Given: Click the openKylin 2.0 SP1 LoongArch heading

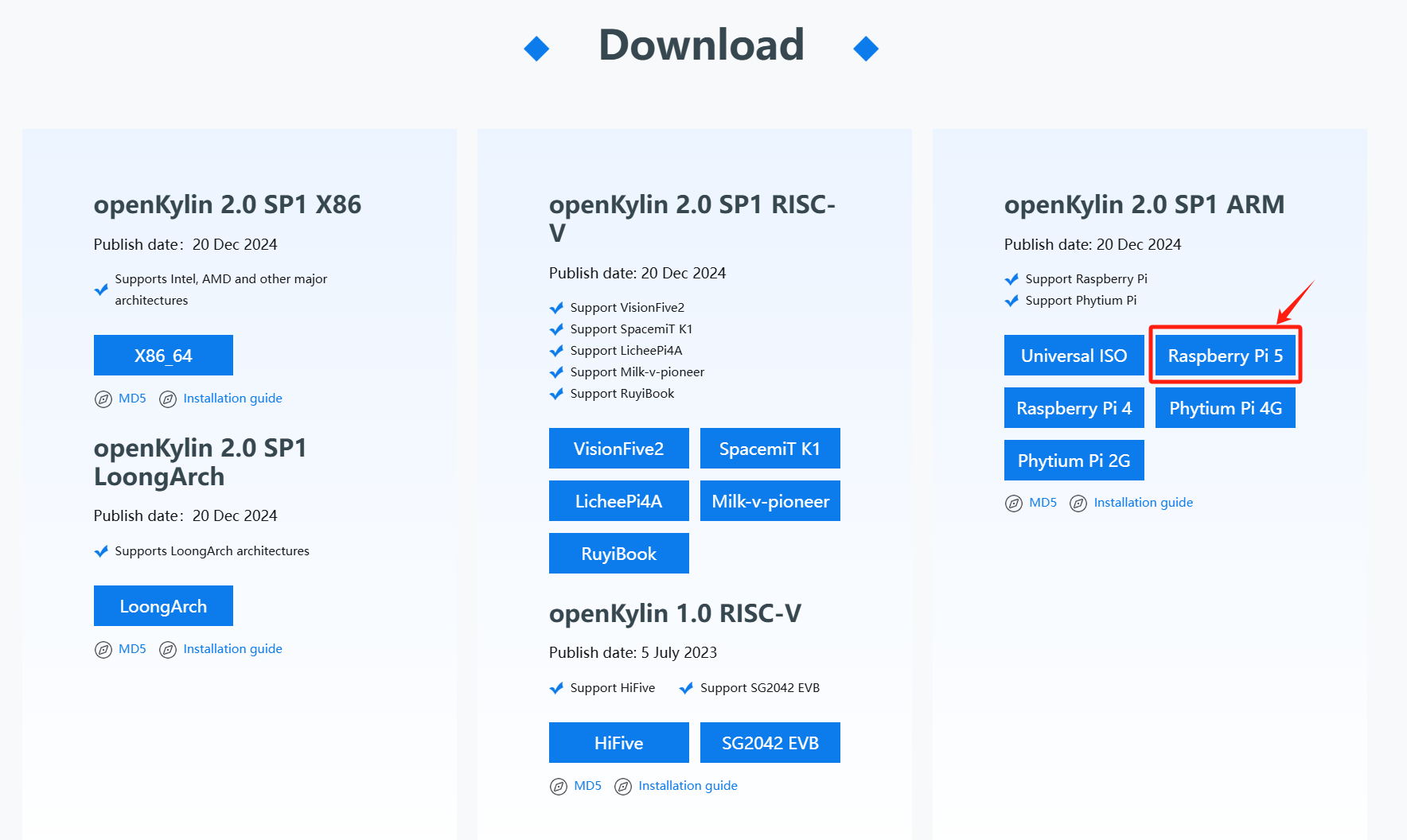Looking at the screenshot, I should coord(200,462).
